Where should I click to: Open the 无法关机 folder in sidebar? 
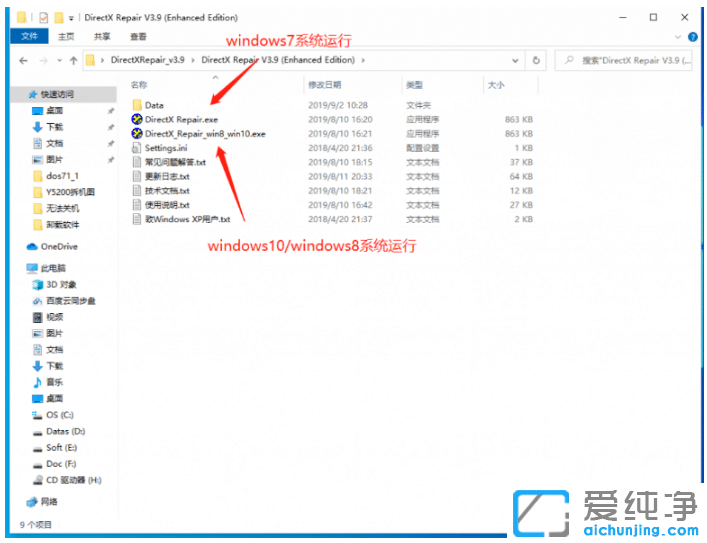click(62, 208)
